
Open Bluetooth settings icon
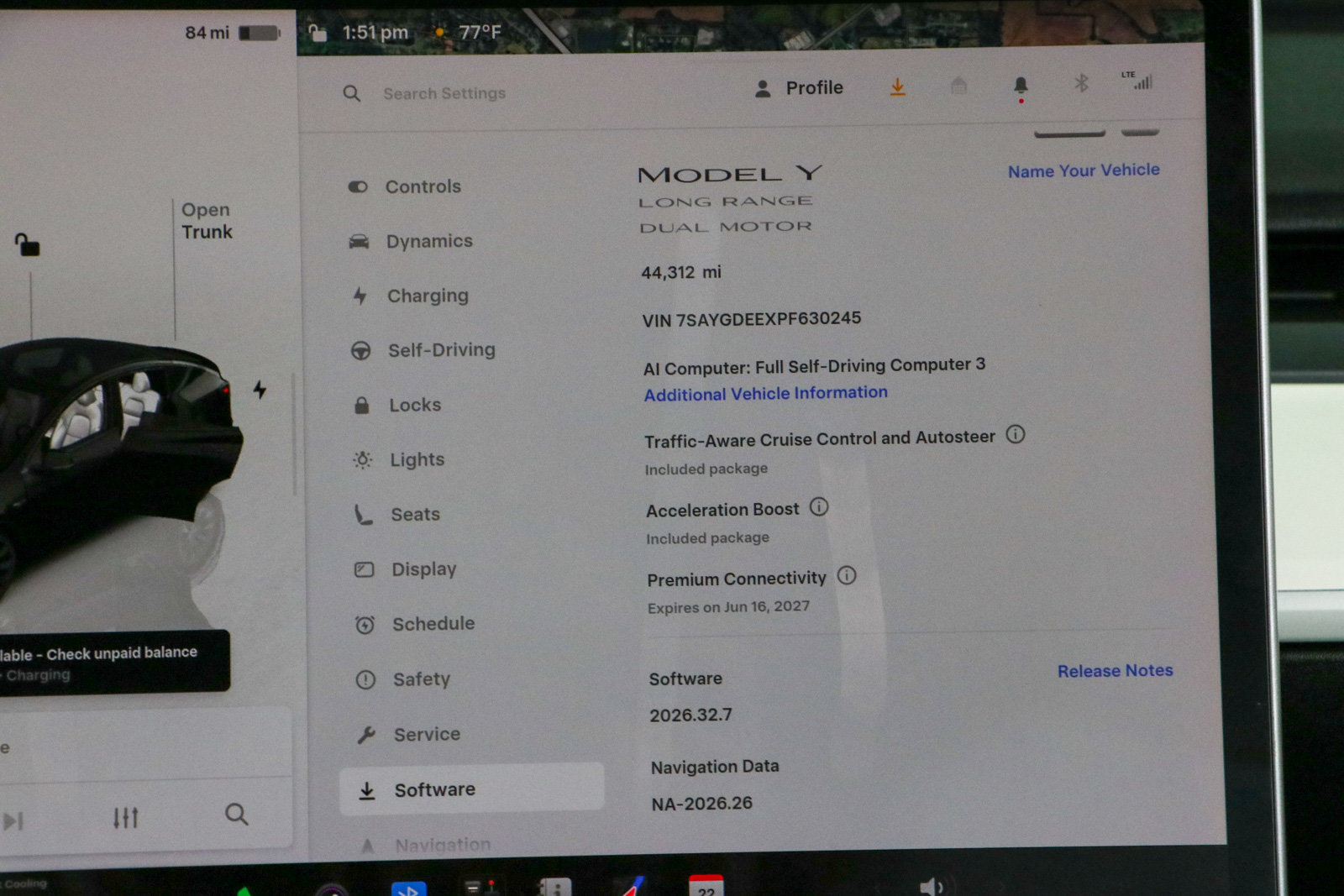coord(1081,82)
